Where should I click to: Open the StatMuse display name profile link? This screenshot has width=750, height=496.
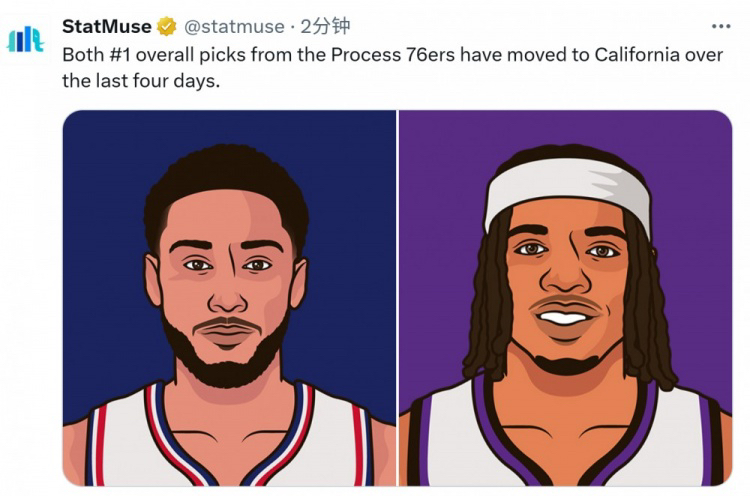(107, 27)
